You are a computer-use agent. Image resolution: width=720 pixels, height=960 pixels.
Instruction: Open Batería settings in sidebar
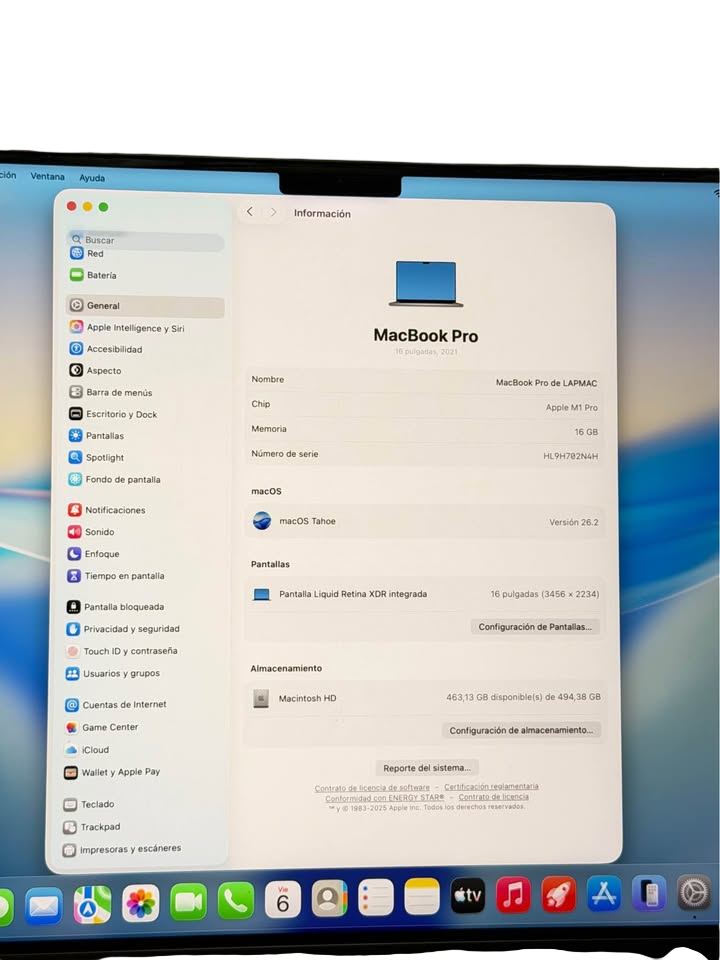93,276
